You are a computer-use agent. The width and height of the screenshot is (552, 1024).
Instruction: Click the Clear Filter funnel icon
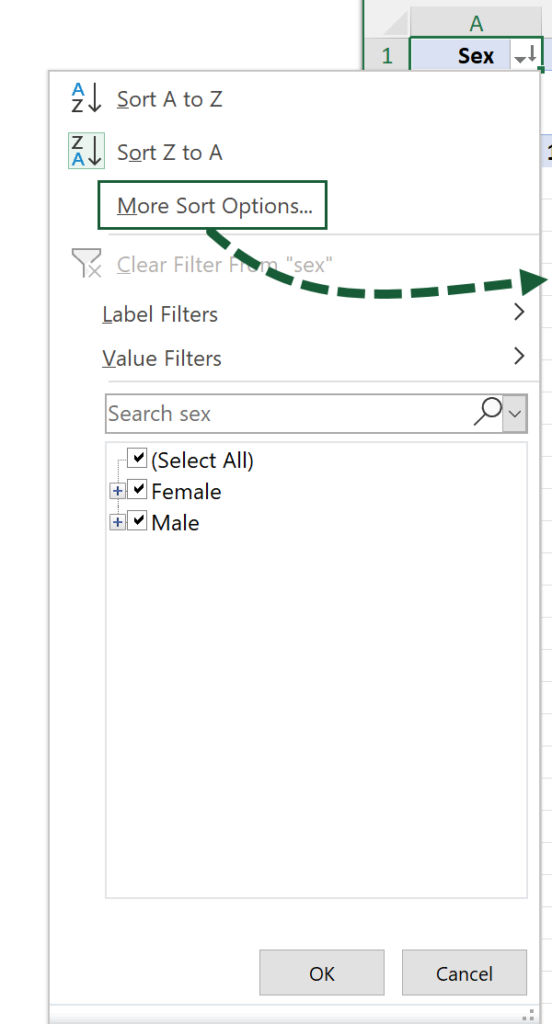click(x=86, y=263)
